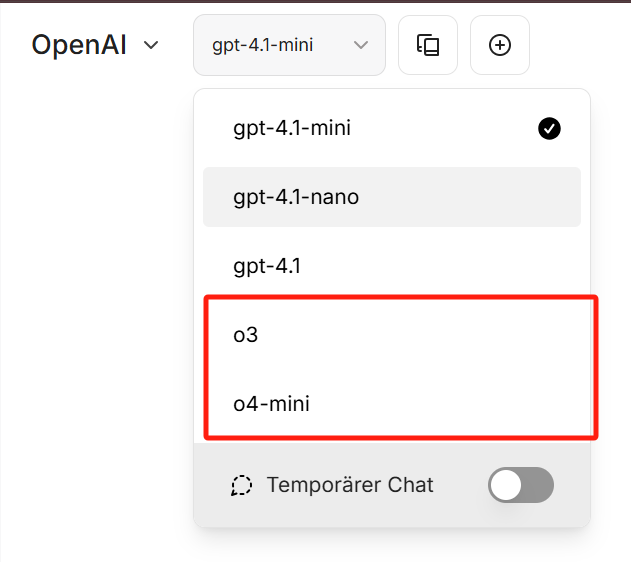
Task: Collapse the gpt-4.1-mini model selector dropdown
Action: 289,45
